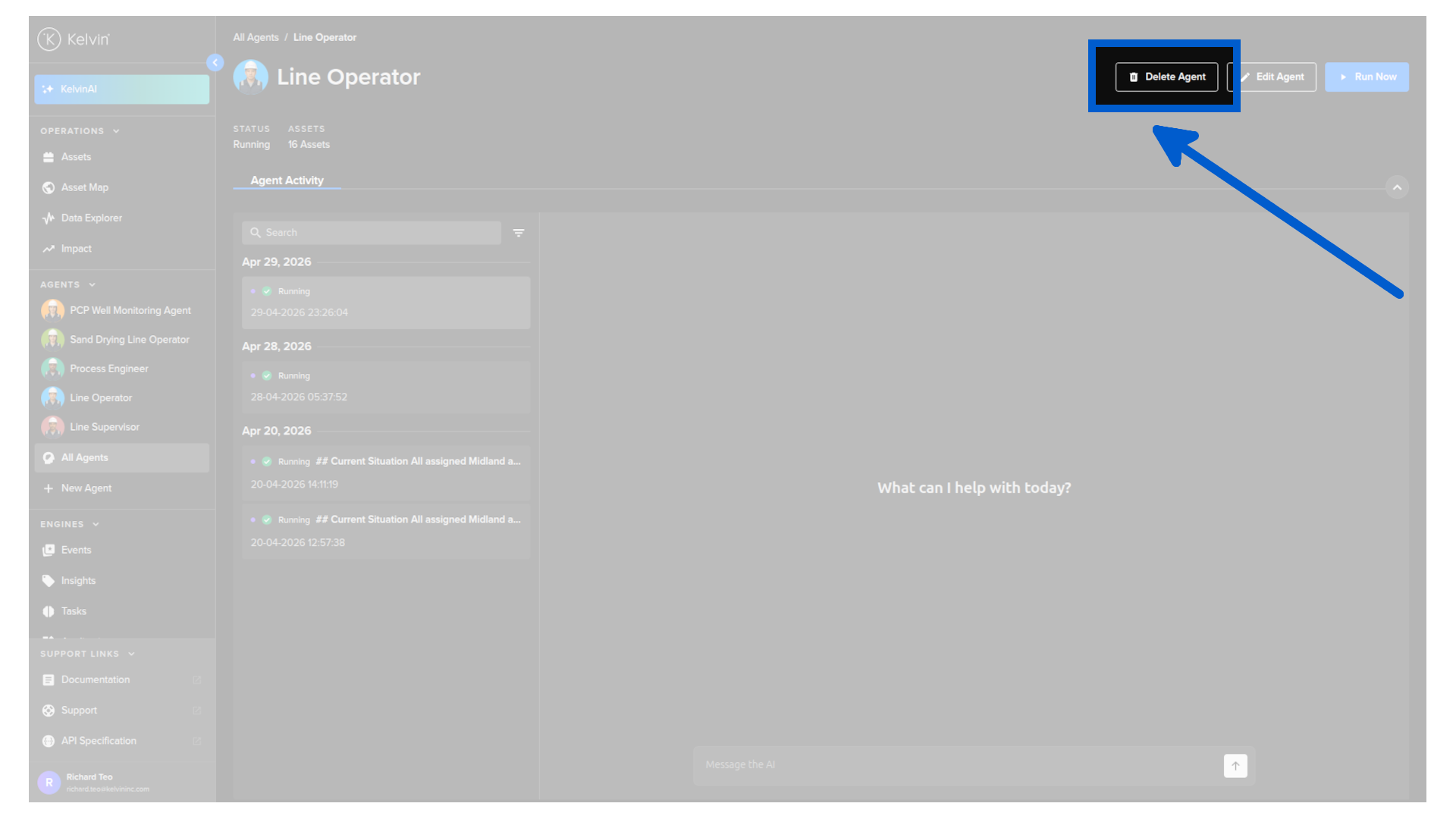Open Documentation external link
The width and height of the screenshot is (1456, 819).
pyautogui.click(x=197, y=680)
